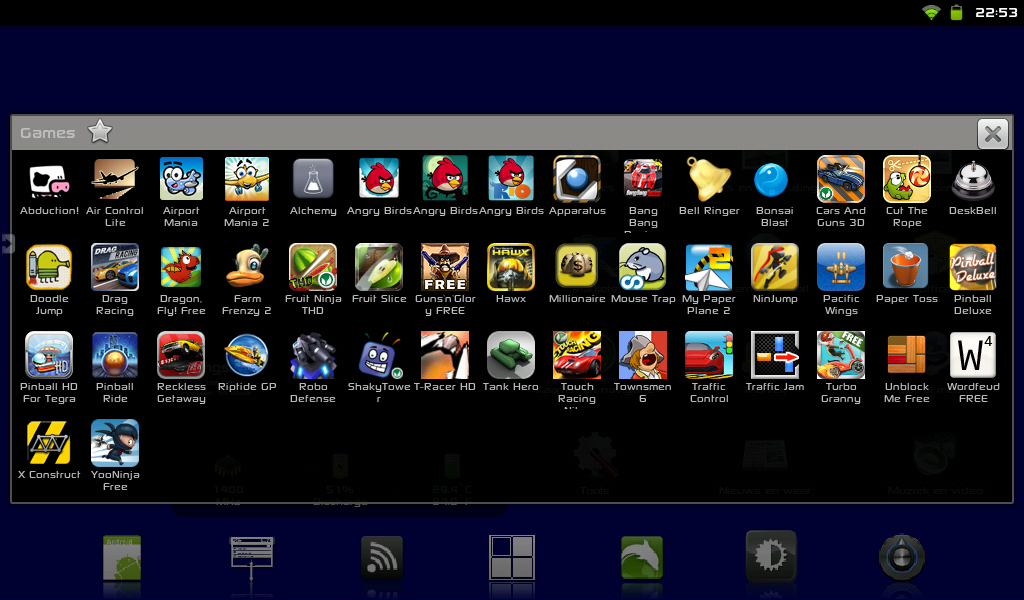Open Fruit Ninja THD
Viewport: 1024px width, 600px height.
pos(313,267)
